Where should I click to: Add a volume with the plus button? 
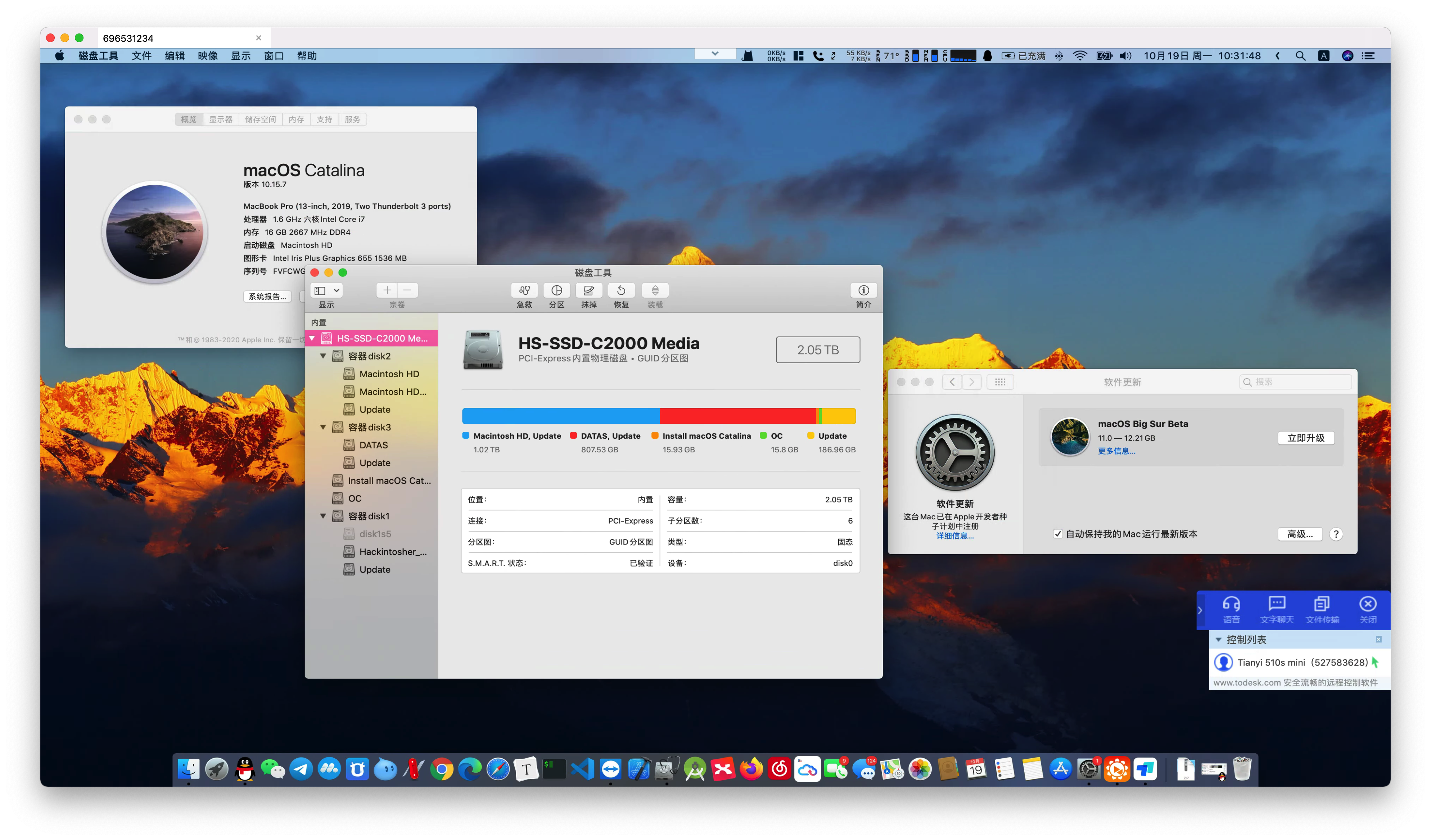pos(387,290)
